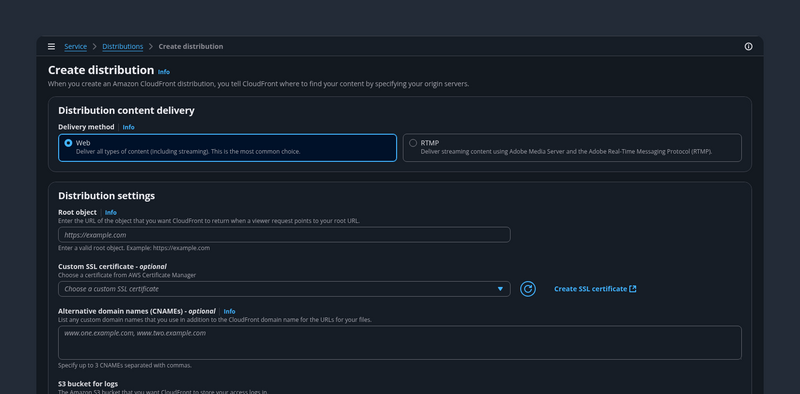
Task: Click the info circle icon at top right
Action: (748, 46)
